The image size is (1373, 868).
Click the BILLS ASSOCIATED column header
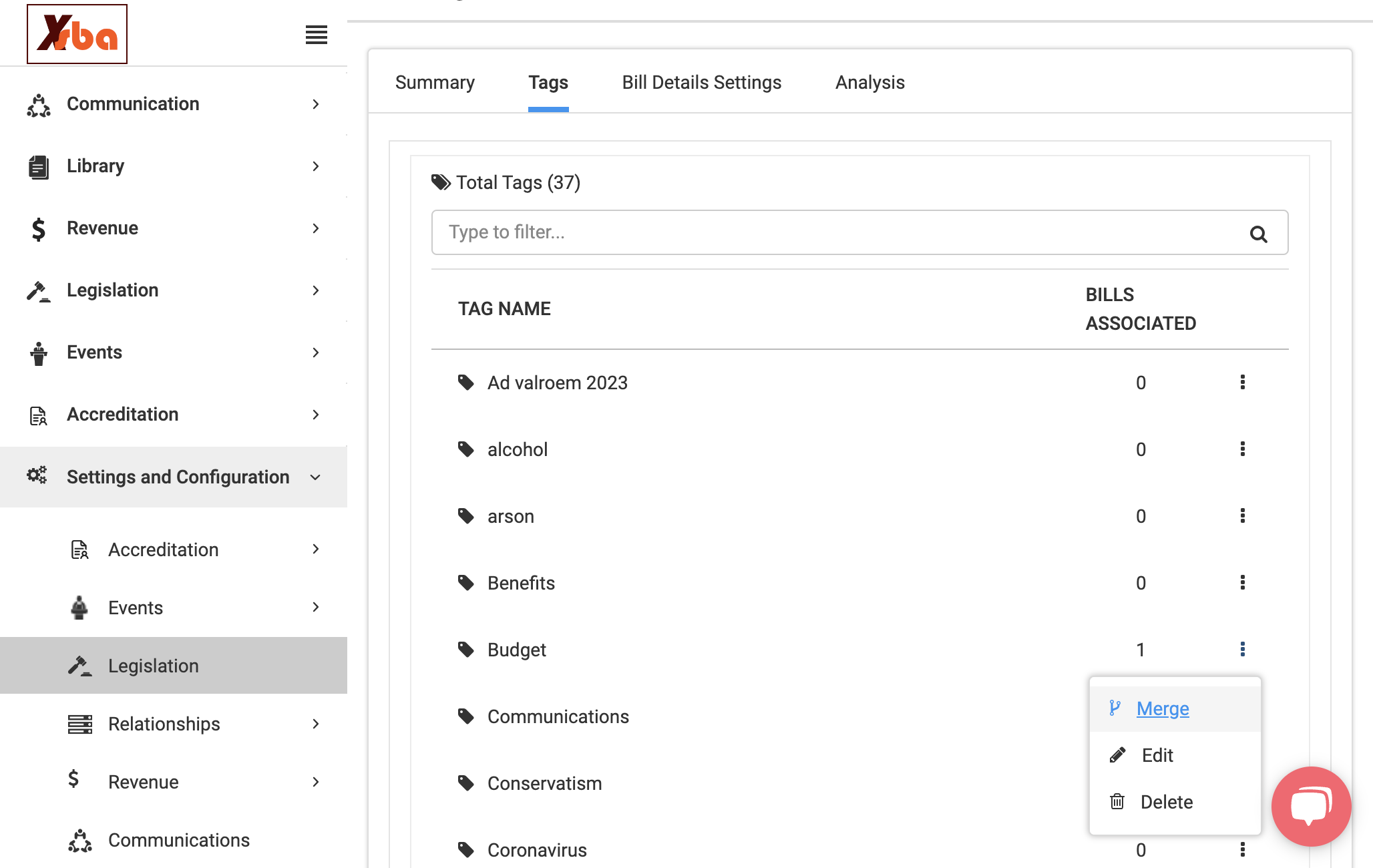(x=1141, y=309)
